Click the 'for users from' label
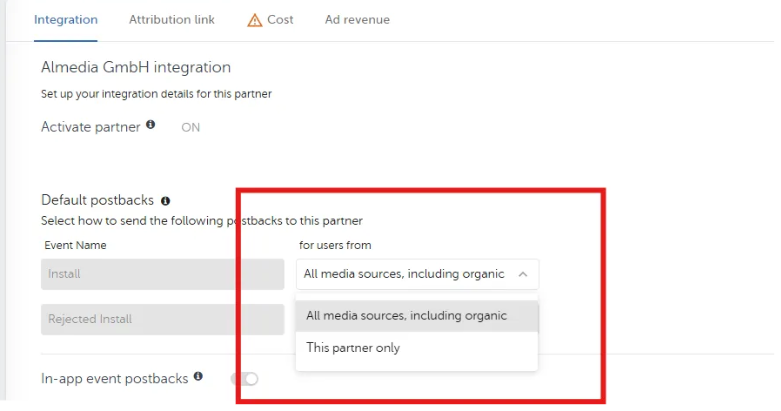The image size is (781, 411). (335, 245)
